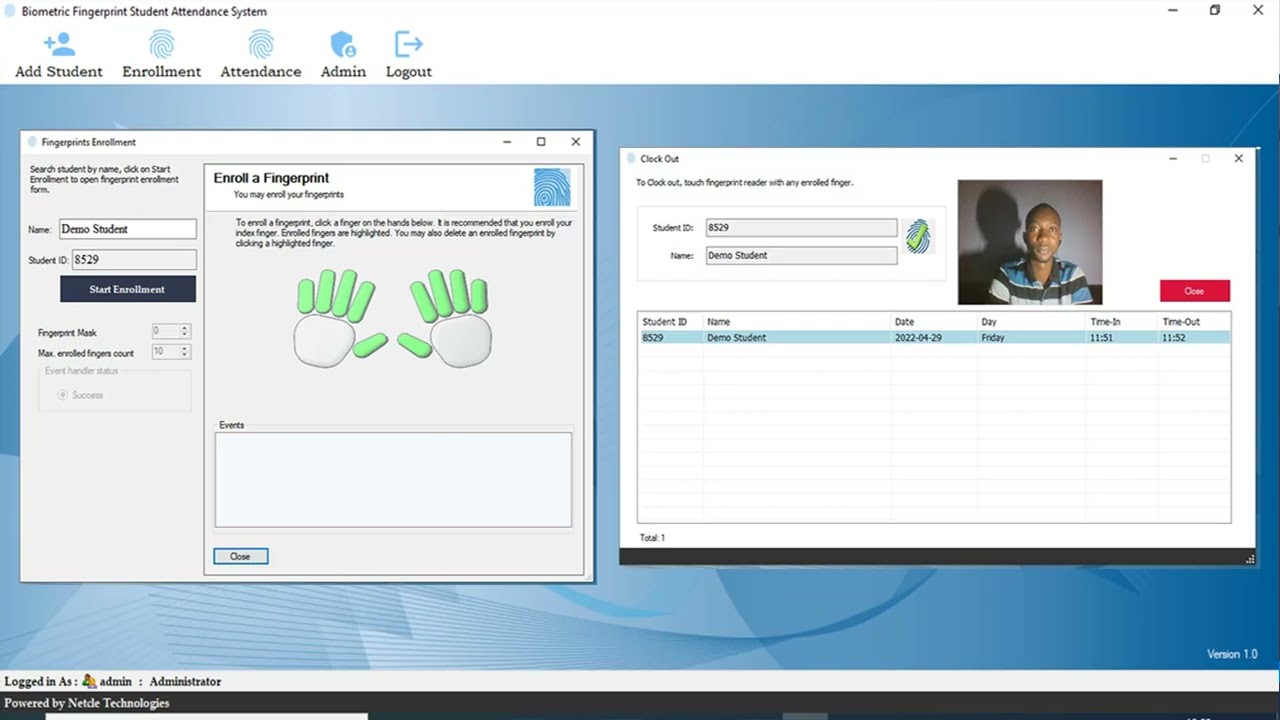Sort by the Time-In column header
Image resolution: width=1280 pixels, height=720 pixels.
pos(1123,322)
